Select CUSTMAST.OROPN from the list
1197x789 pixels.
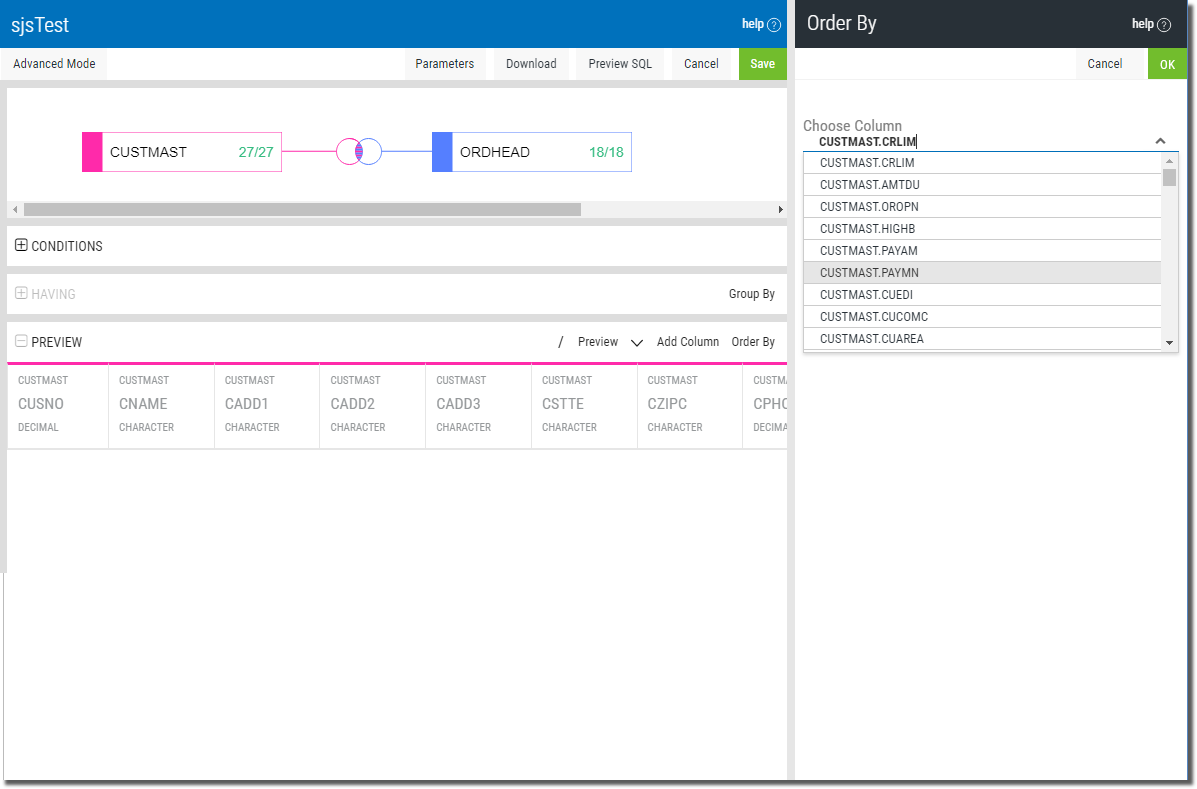coord(982,207)
